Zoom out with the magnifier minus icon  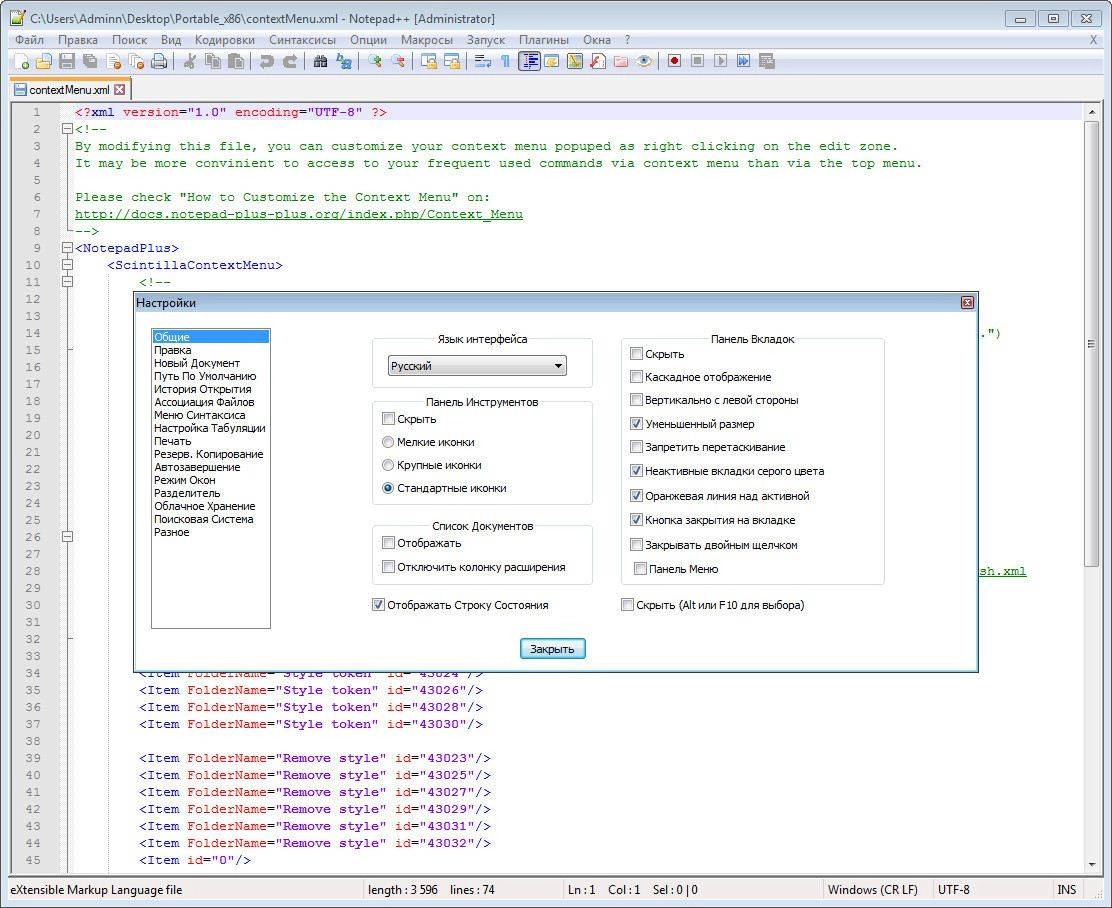click(x=398, y=62)
